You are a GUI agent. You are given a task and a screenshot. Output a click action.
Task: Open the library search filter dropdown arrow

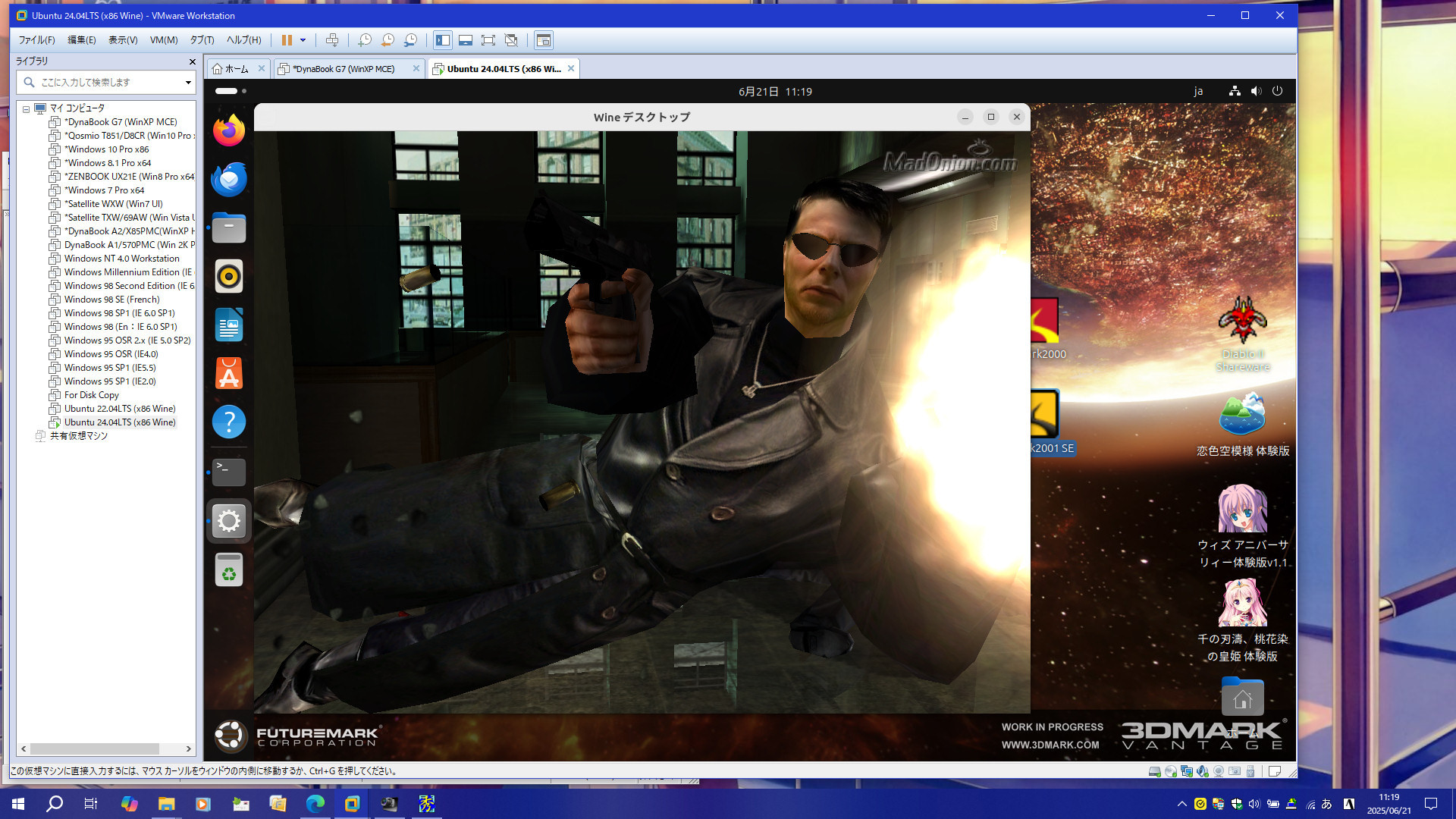coord(188,82)
